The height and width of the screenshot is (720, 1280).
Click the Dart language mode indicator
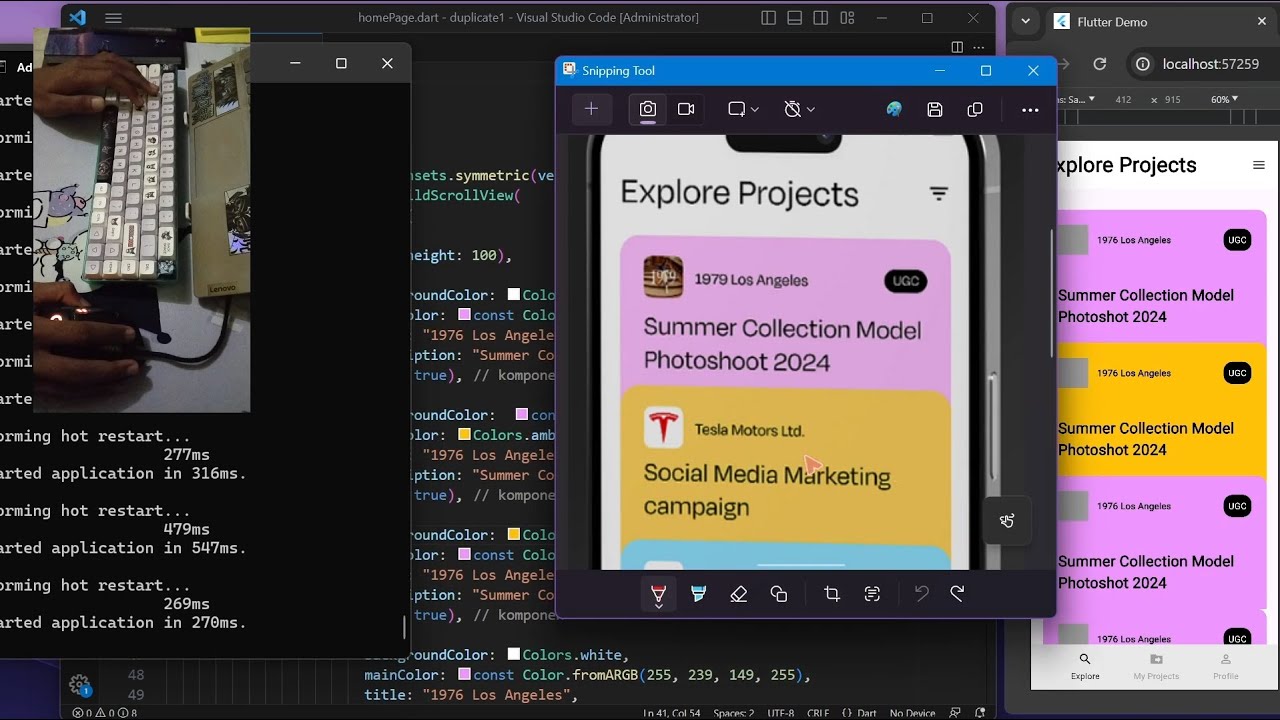859,713
